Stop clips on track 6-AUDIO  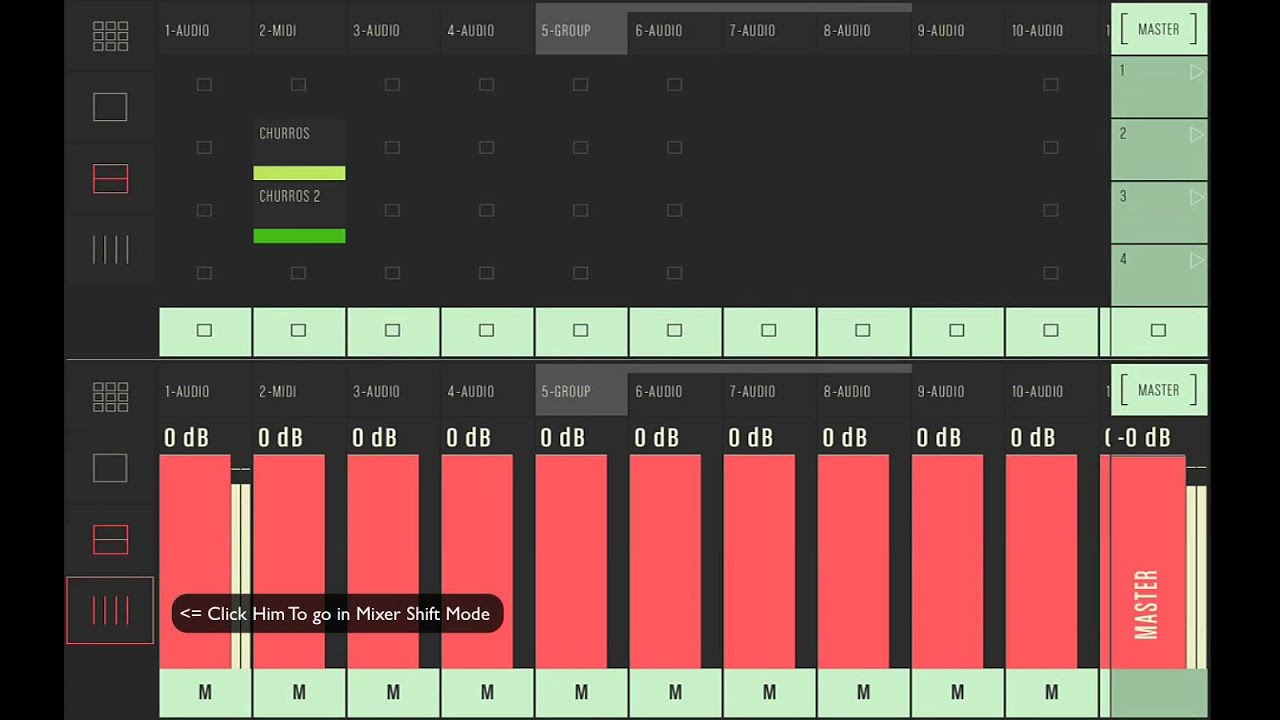[675, 331]
